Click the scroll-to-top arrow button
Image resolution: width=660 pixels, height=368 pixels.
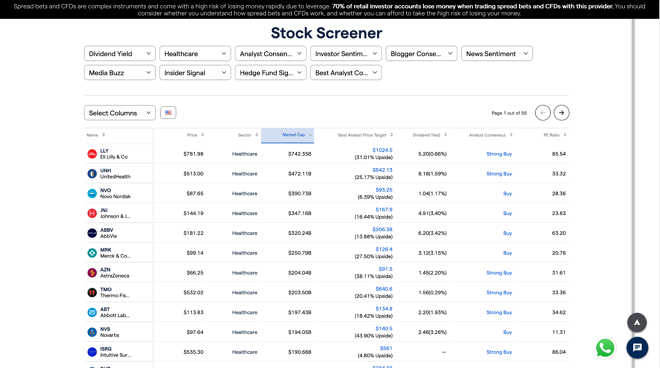(x=637, y=323)
